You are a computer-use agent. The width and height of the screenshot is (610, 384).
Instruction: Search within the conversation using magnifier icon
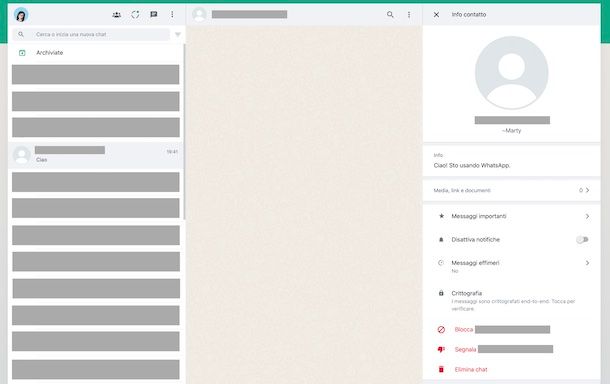click(390, 15)
